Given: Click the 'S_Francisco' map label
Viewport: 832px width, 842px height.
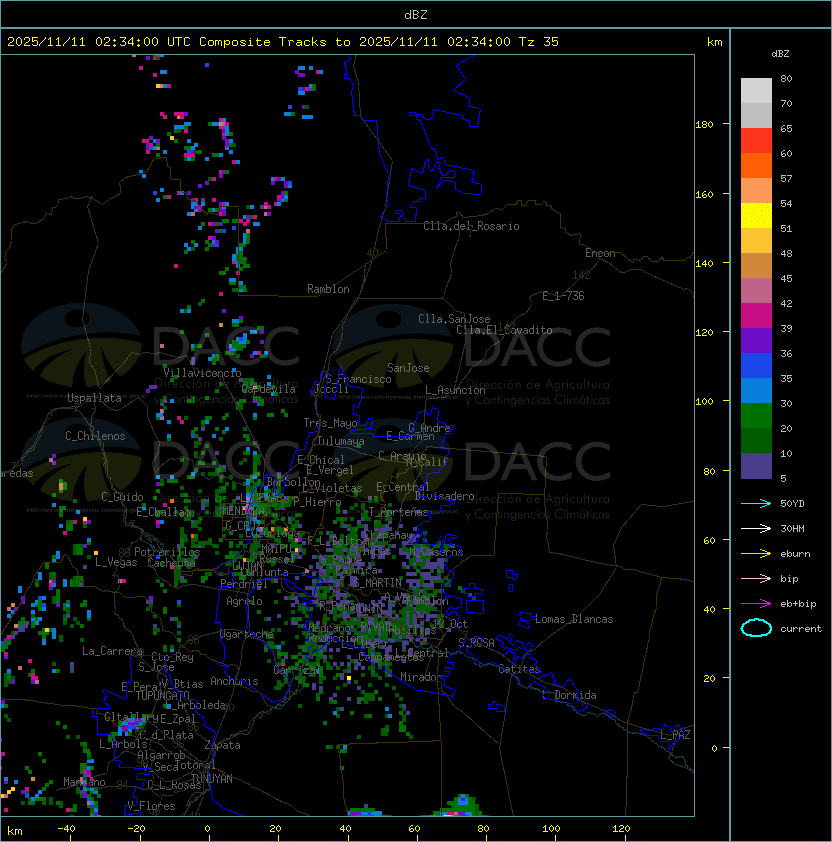Looking at the screenshot, I should 358,379.
